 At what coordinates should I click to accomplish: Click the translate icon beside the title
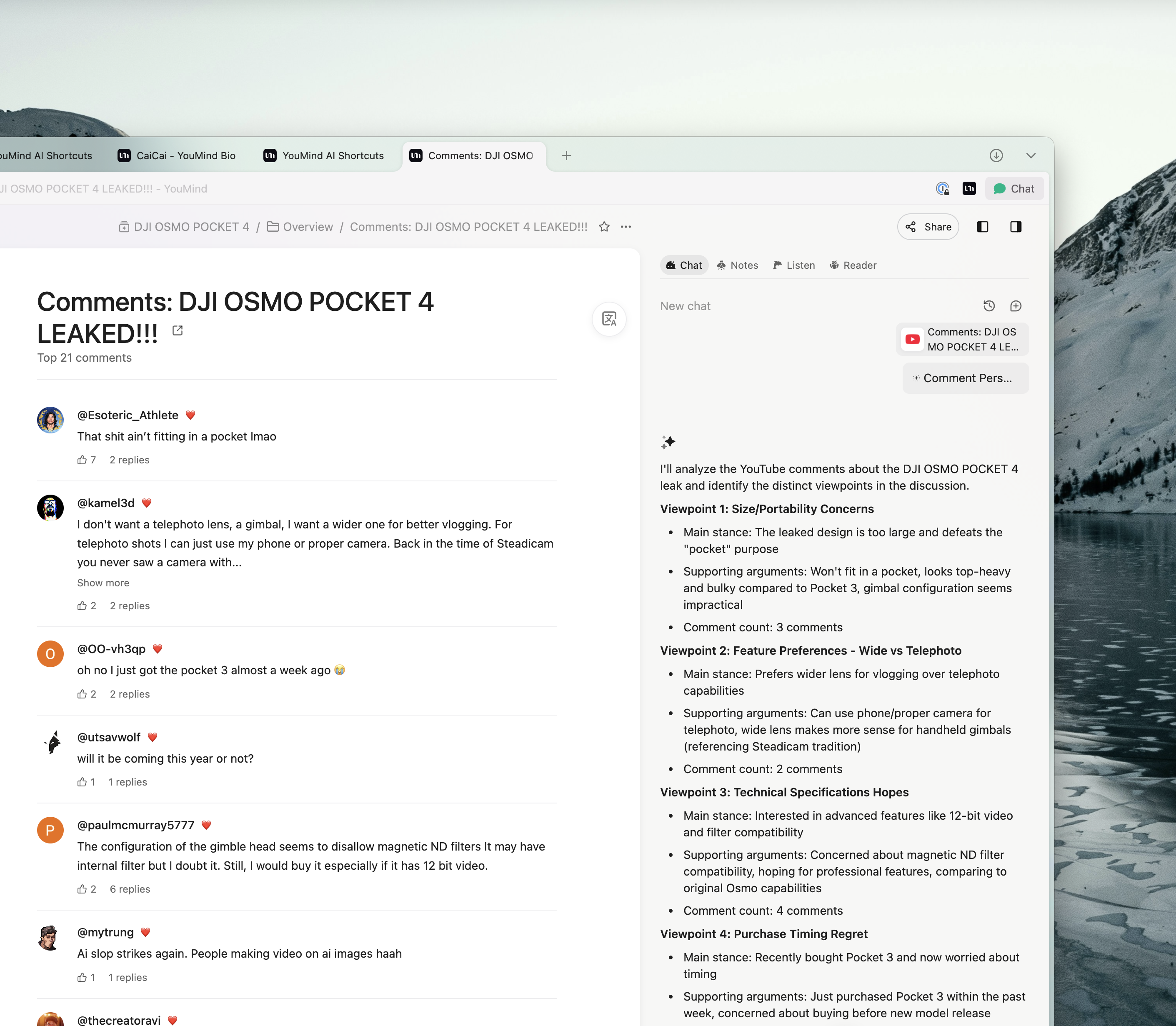(x=608, y=319)
